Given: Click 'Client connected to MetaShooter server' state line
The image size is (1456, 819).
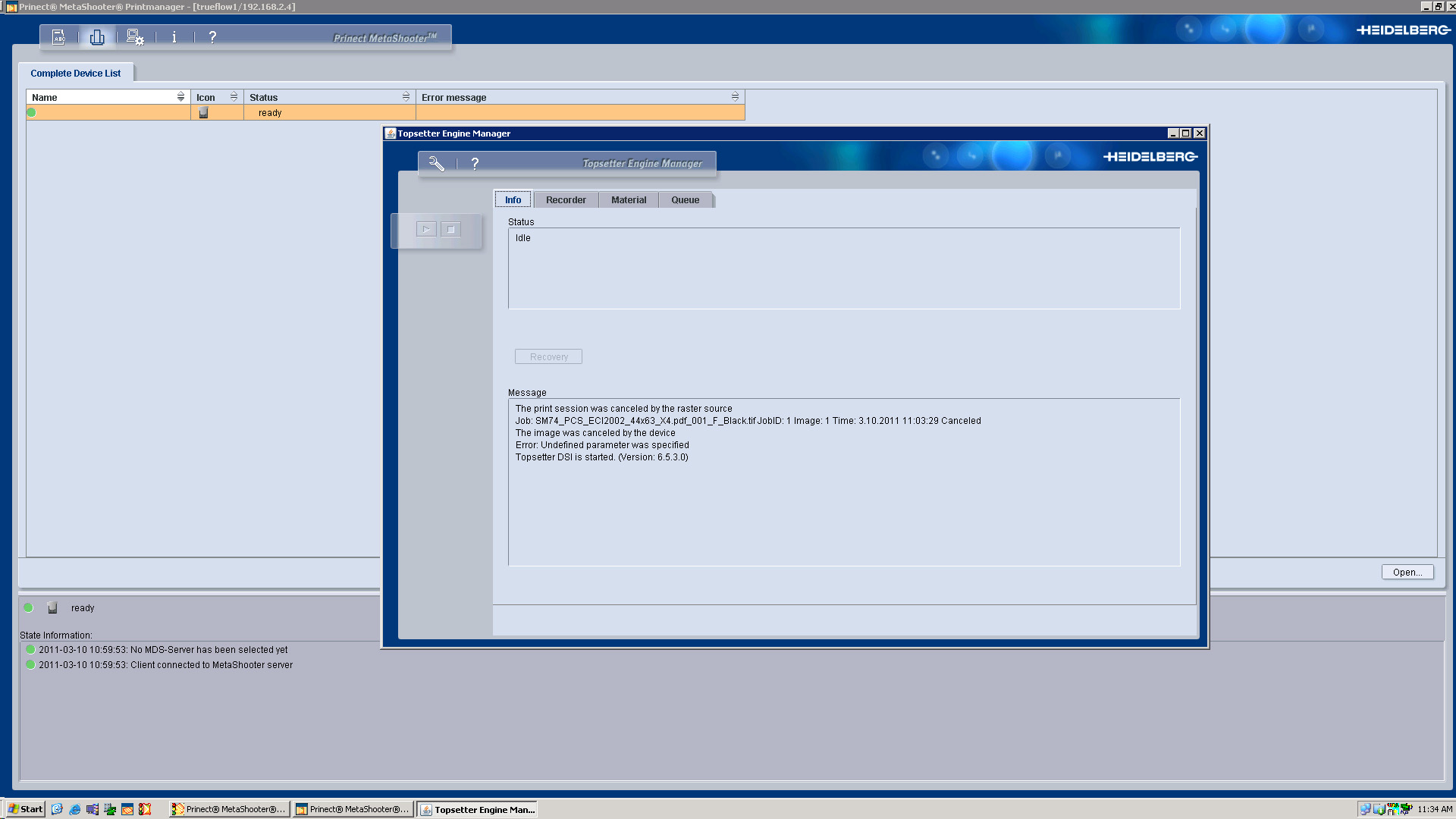Looking at the screenshot, I should pos(165,664).
